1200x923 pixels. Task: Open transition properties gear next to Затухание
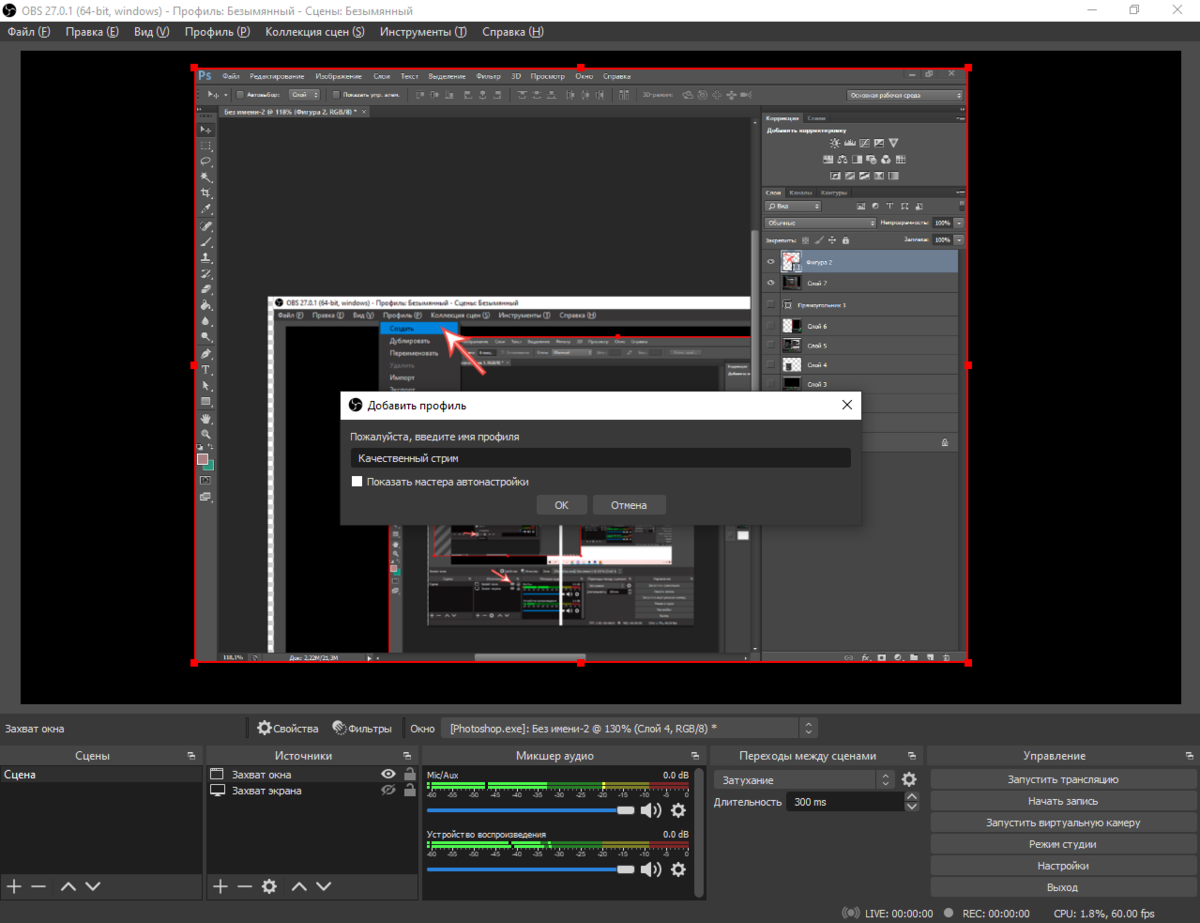[909, 779]
